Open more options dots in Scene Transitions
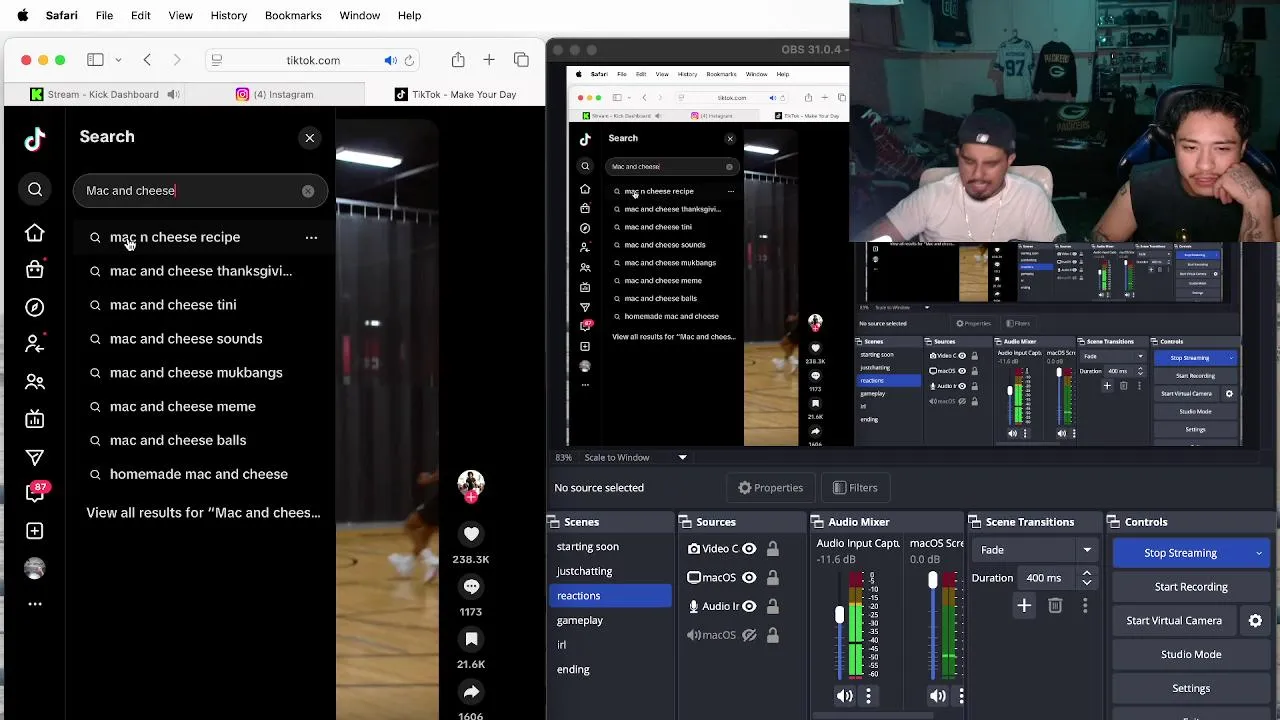1280x720 pixels. (x=1085, y=605)
